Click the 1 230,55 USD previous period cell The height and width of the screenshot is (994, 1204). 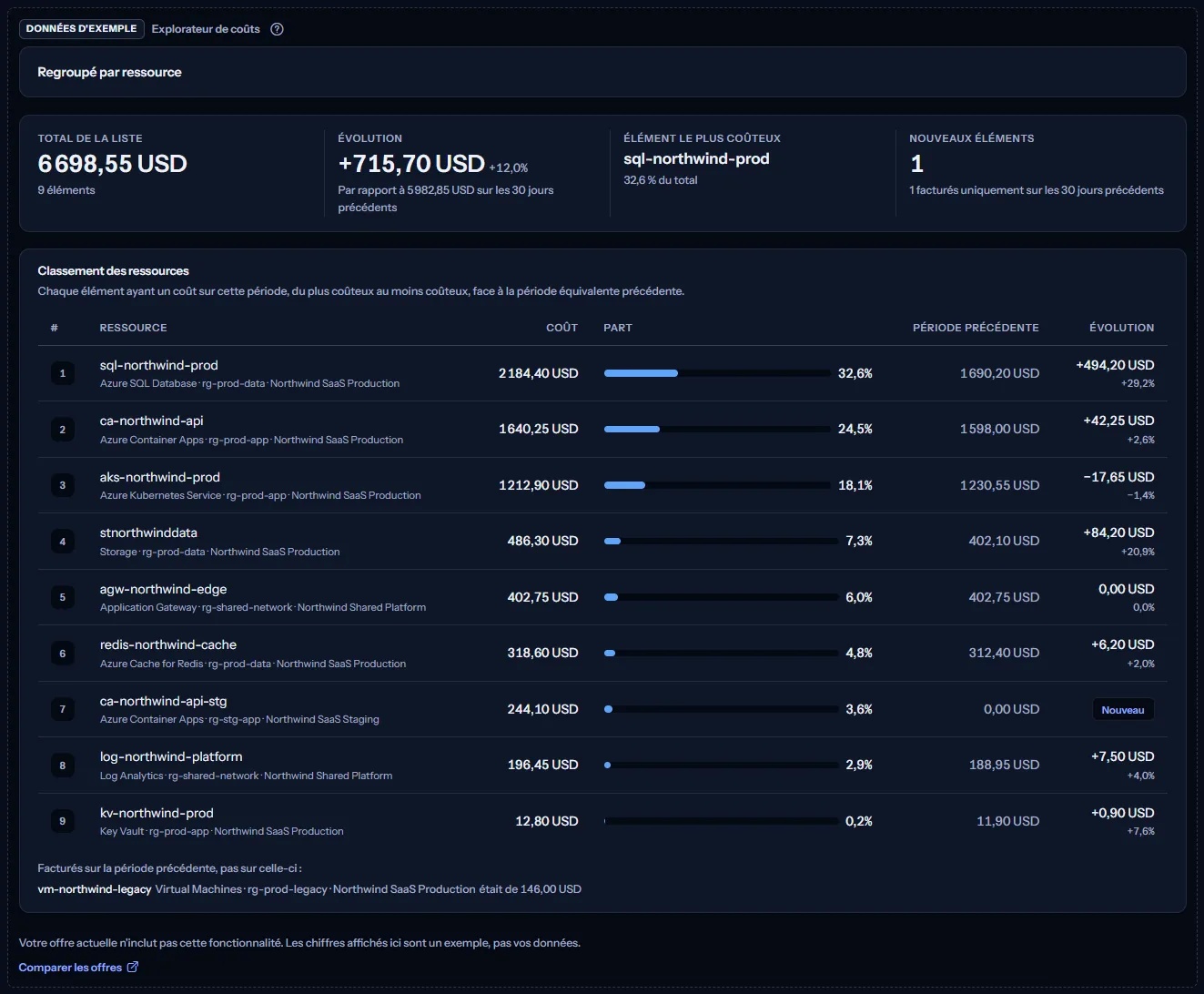pyautogui.click(x=999, y=485)
